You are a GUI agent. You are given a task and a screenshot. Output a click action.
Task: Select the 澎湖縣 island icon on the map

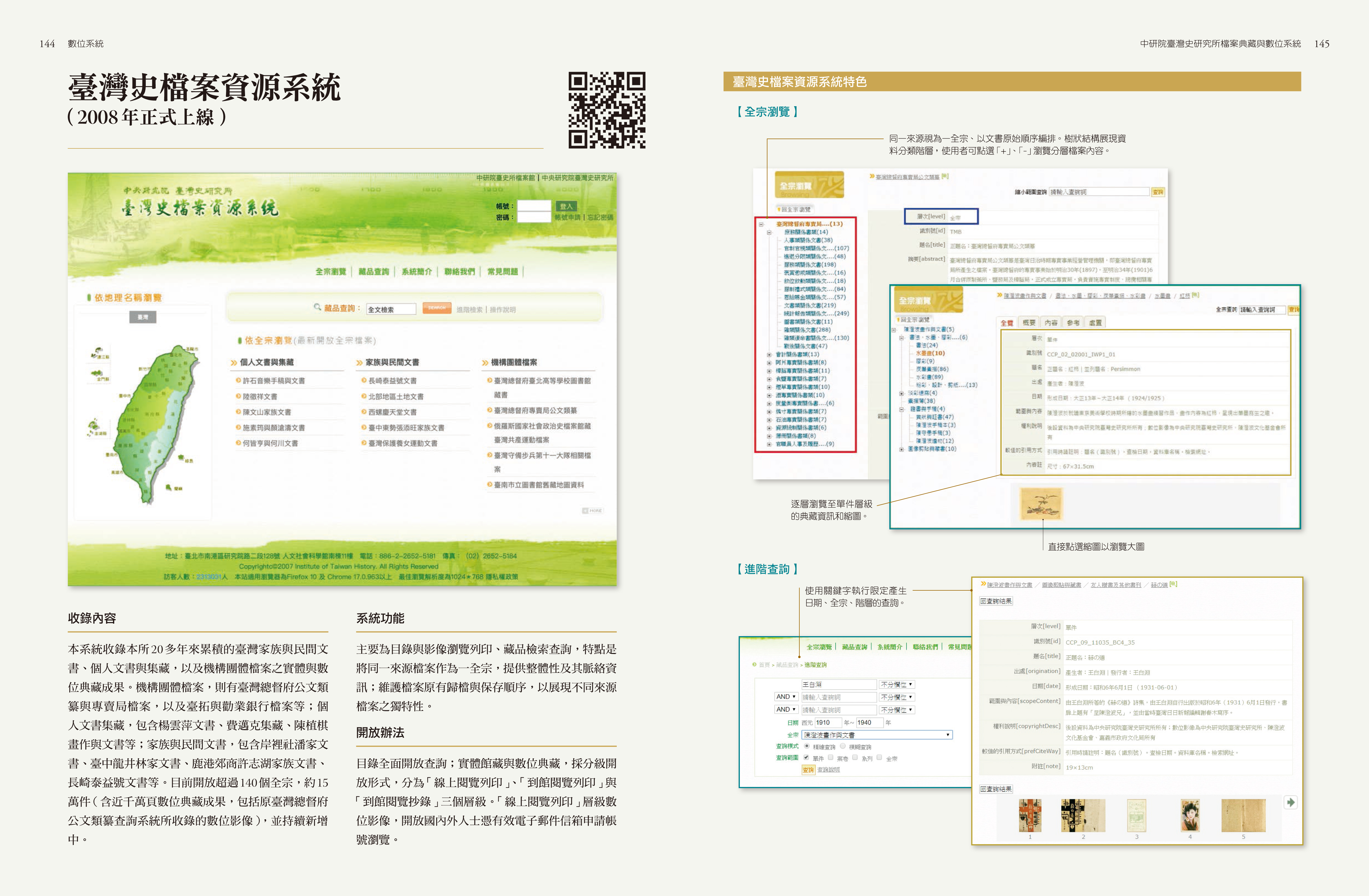tap(94, 427)
